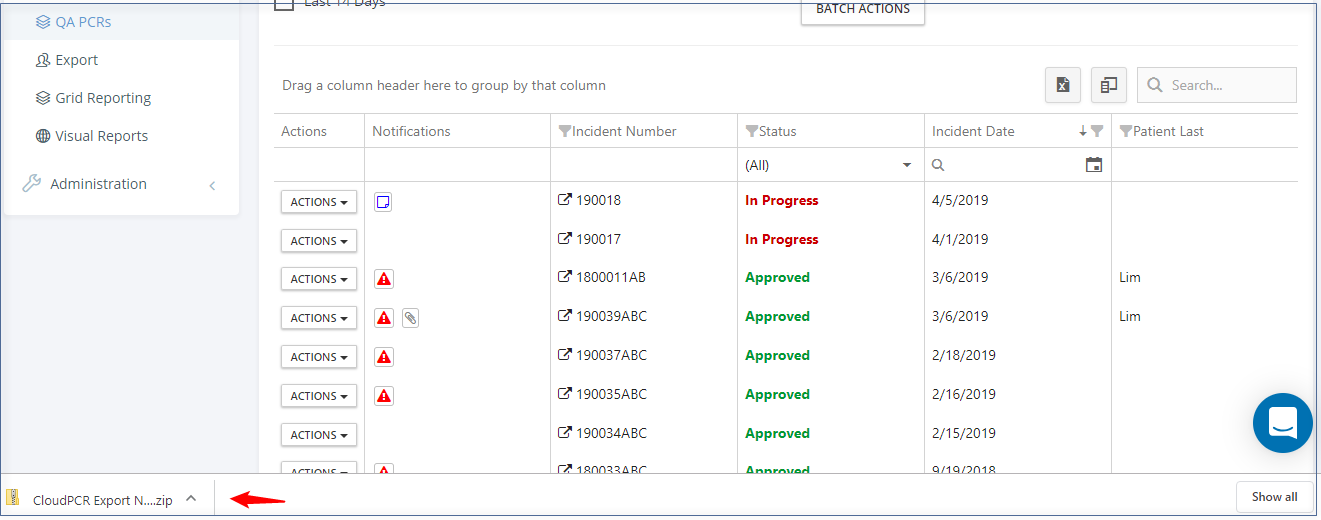Open Actions dropdown for incident 190034ABC

(x=319, y=435)
